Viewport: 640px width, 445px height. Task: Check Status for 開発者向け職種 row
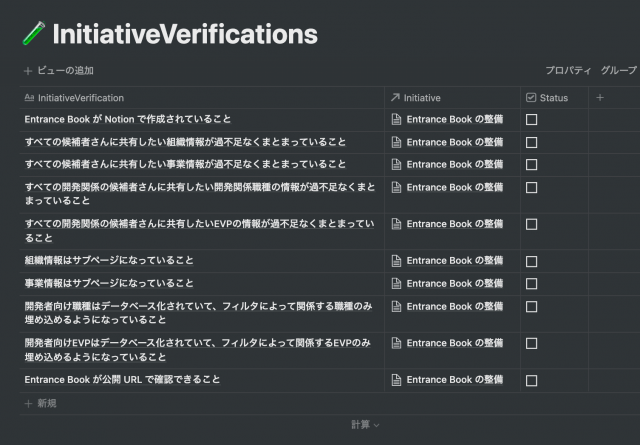point(531,307)
